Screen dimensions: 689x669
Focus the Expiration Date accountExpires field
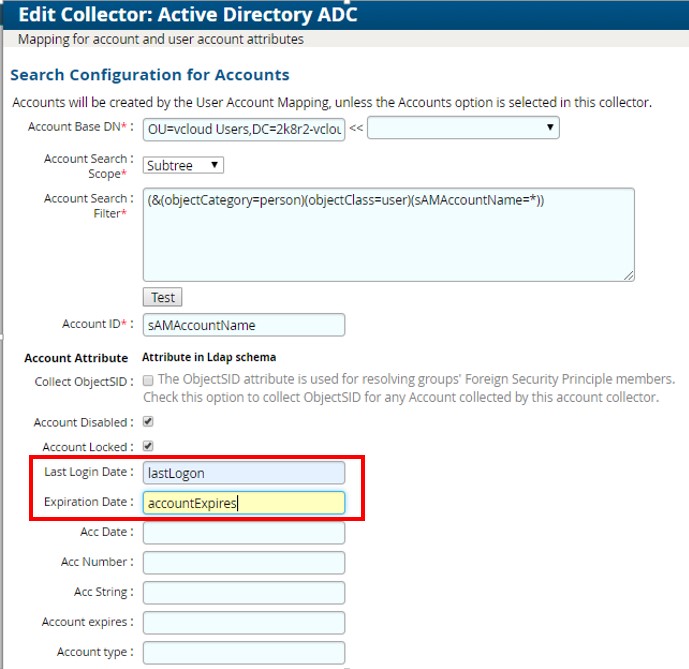(244, 503)
